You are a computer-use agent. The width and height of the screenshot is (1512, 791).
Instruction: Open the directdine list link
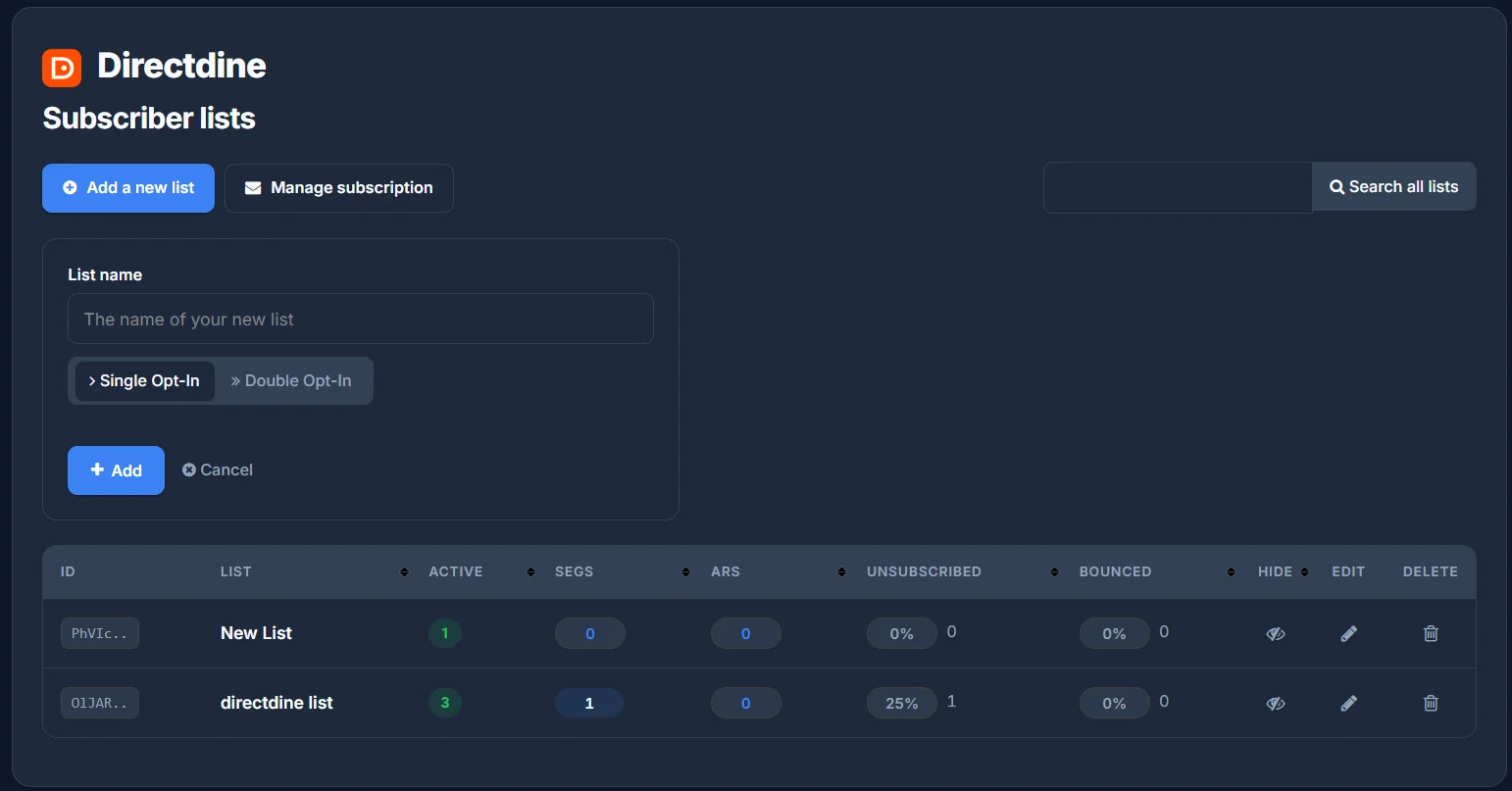277,703
